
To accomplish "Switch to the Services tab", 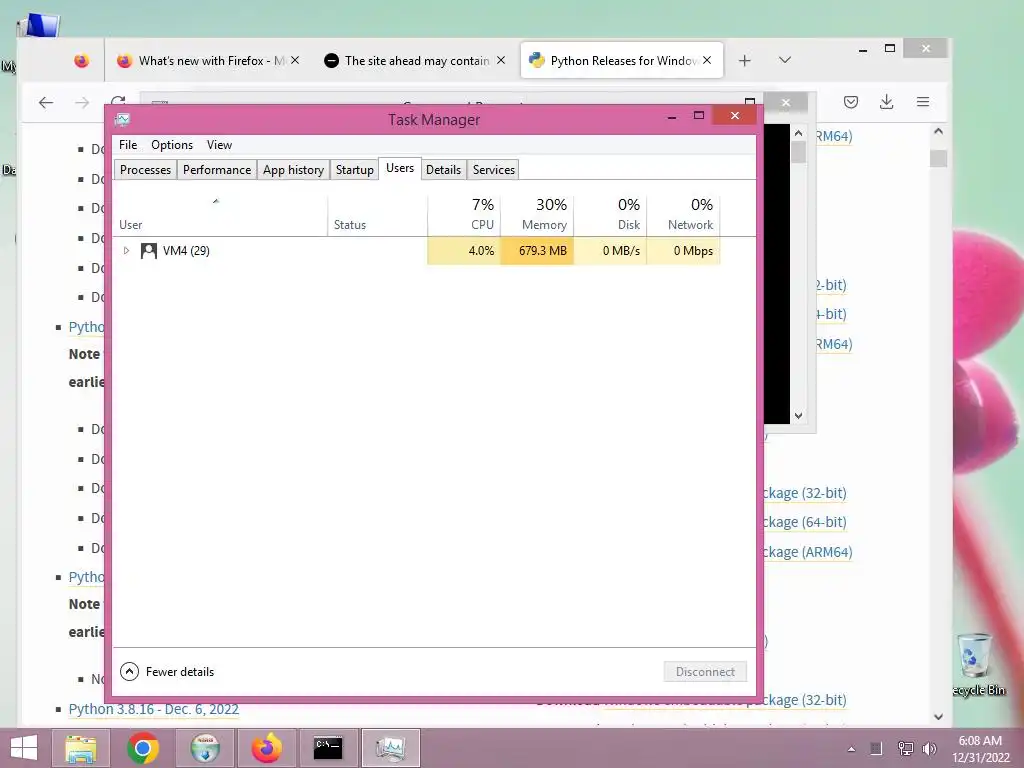I will pos(494,170).
